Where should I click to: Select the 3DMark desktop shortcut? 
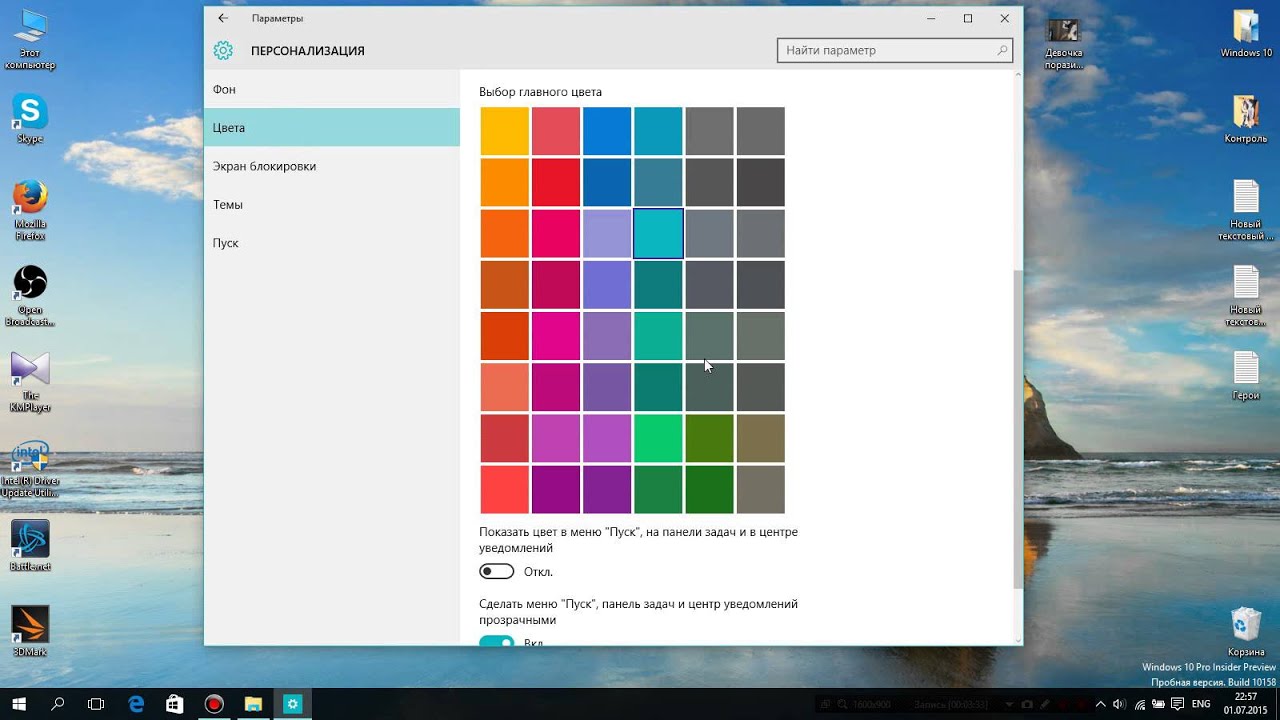[30, 631]
